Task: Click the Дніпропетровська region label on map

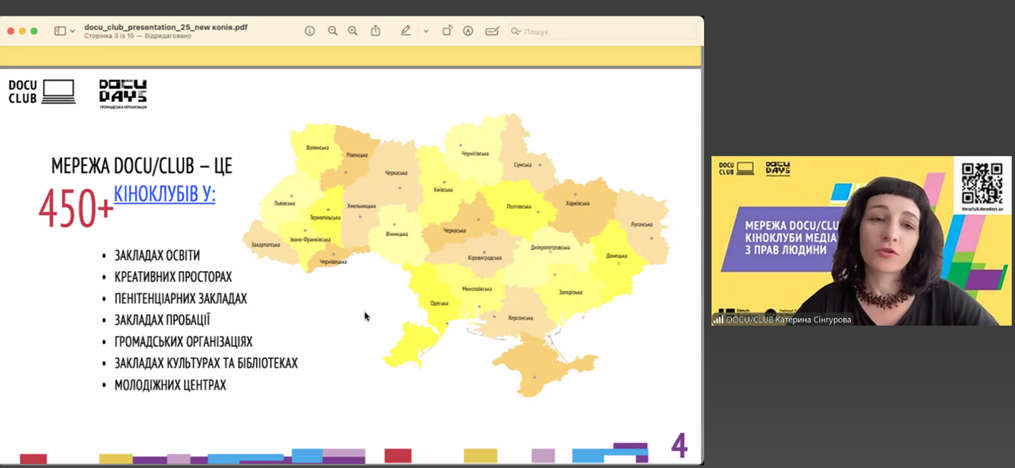Action: [550, 247]
